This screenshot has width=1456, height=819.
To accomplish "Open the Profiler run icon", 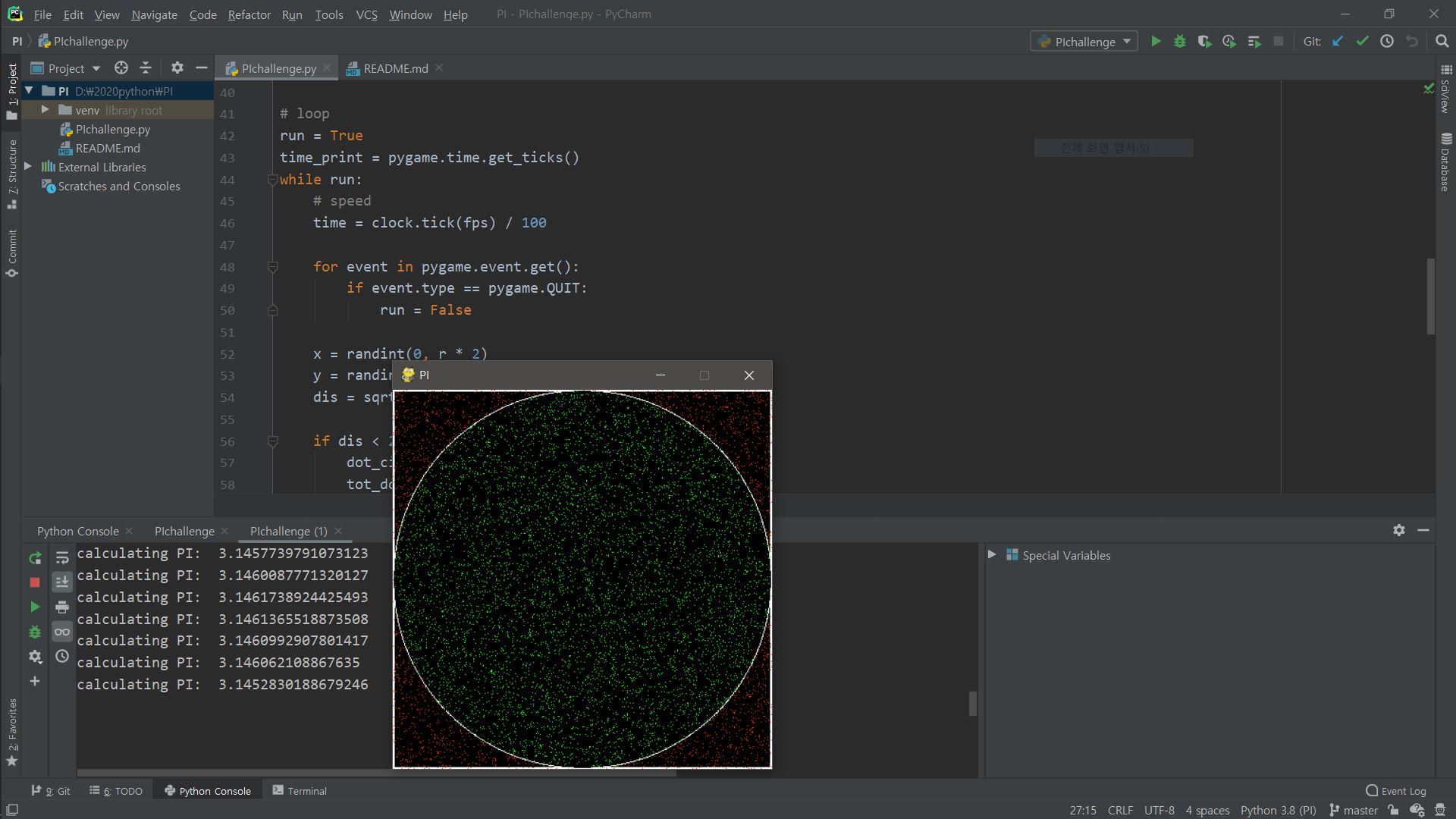I will pos(1230,42).
